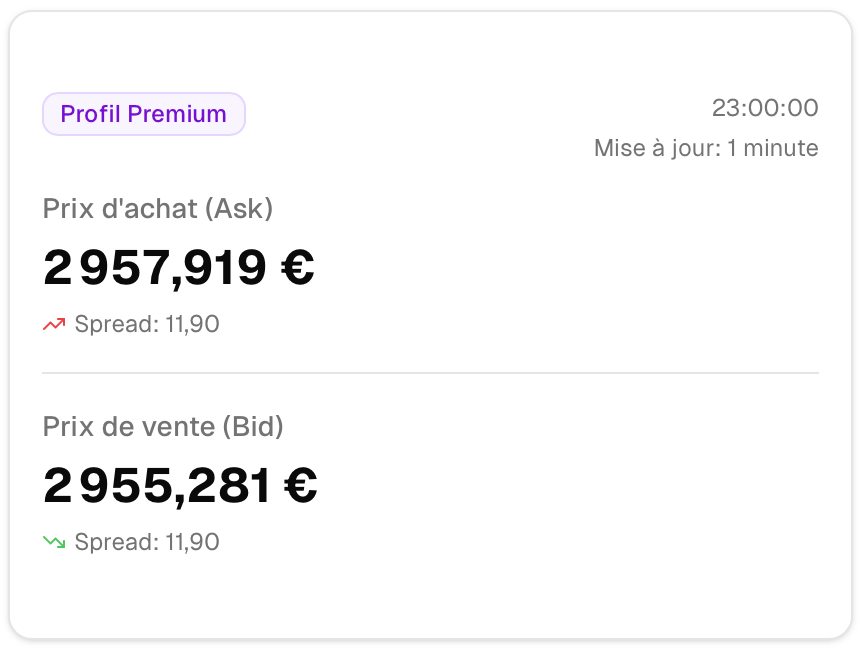The width and height of the screenshot is (866, 650).
Task: Click the divider line between Ask and Bid
Action: [430, 373]
